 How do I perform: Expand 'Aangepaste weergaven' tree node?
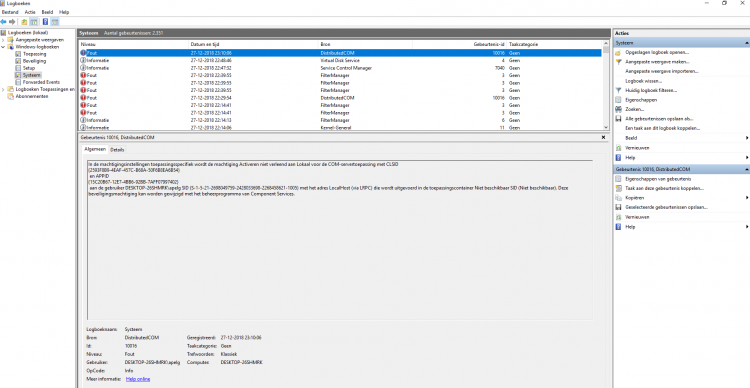[x=3, y=40]
